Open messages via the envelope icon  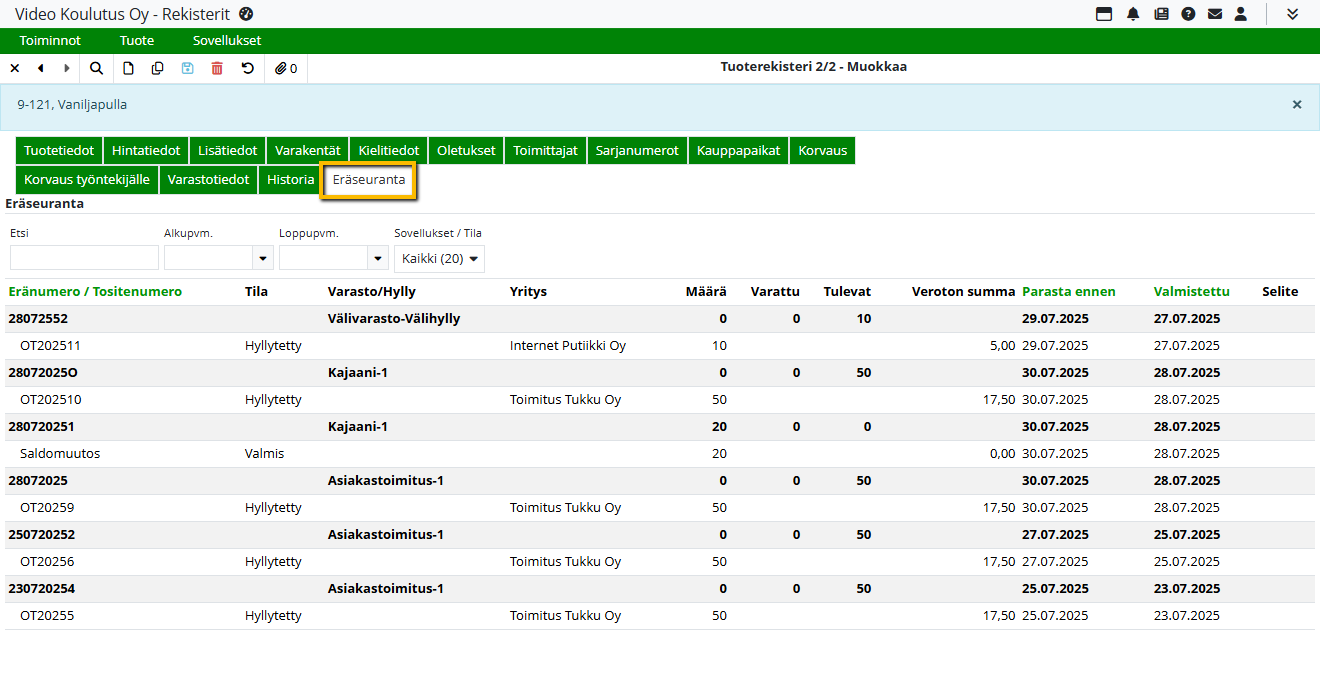(1215, 14)
